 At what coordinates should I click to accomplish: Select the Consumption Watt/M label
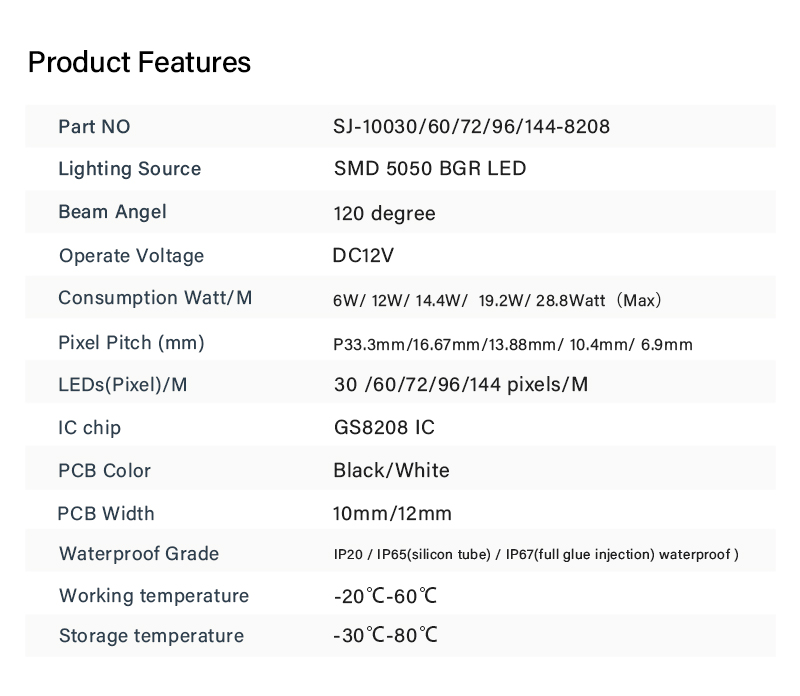click(x=155, y=297)
